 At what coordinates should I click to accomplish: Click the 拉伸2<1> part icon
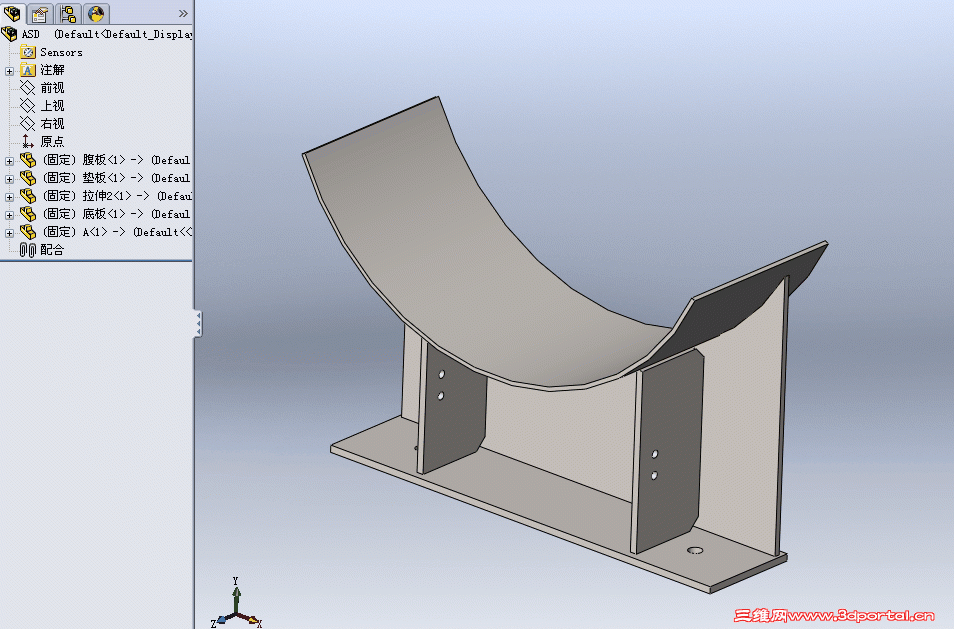[x=28, y=196]
